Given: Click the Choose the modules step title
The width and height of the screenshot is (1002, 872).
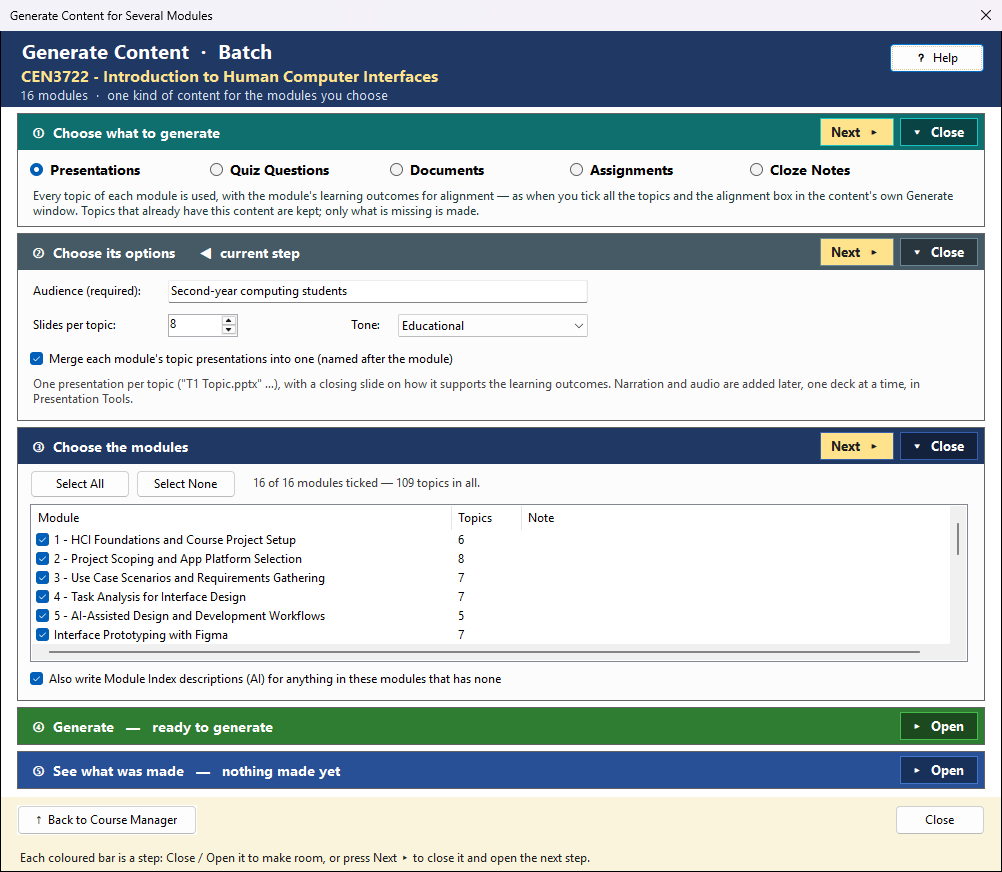Looking at the screenshot, I should (x=120, y=447).
